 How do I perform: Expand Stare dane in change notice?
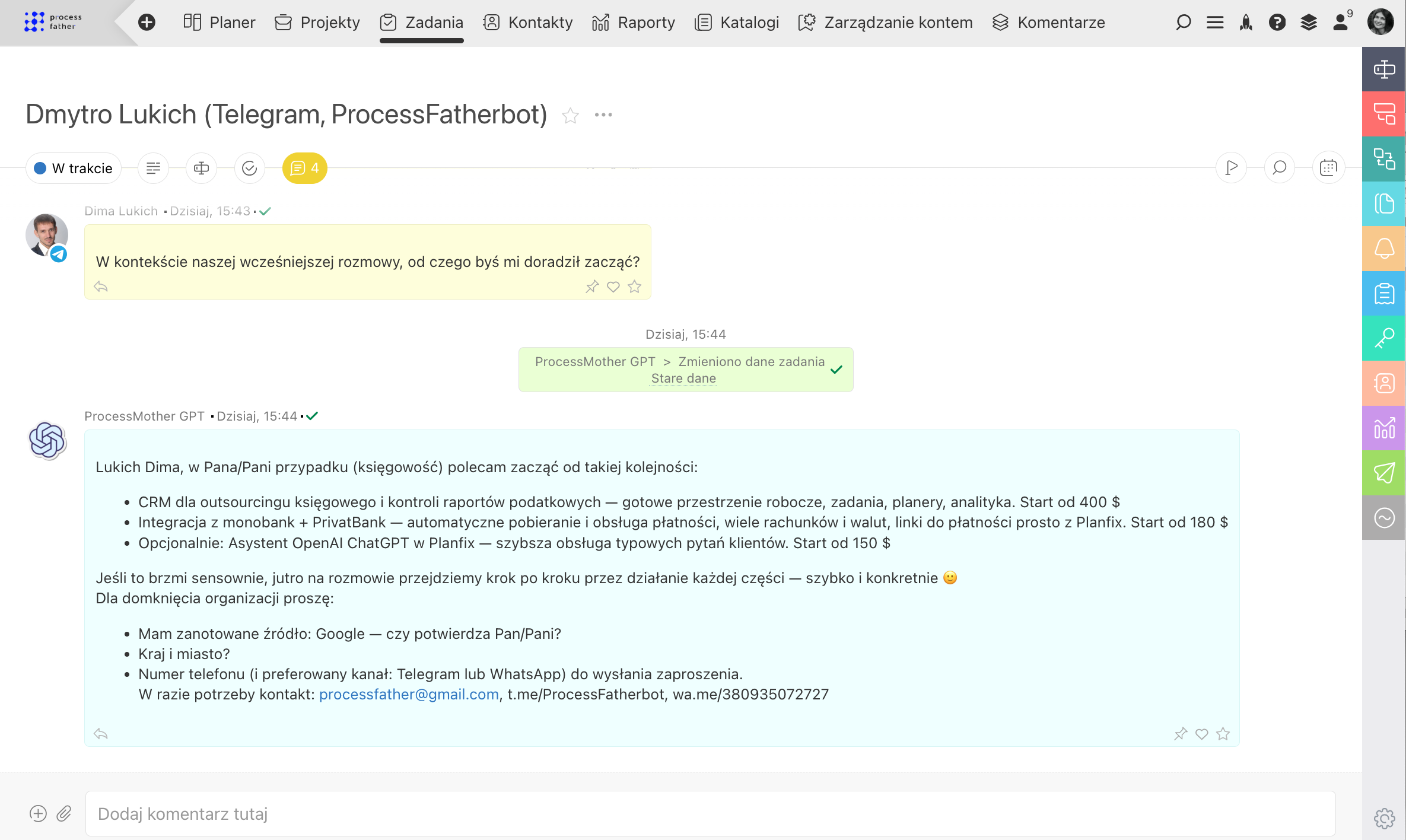683,378
